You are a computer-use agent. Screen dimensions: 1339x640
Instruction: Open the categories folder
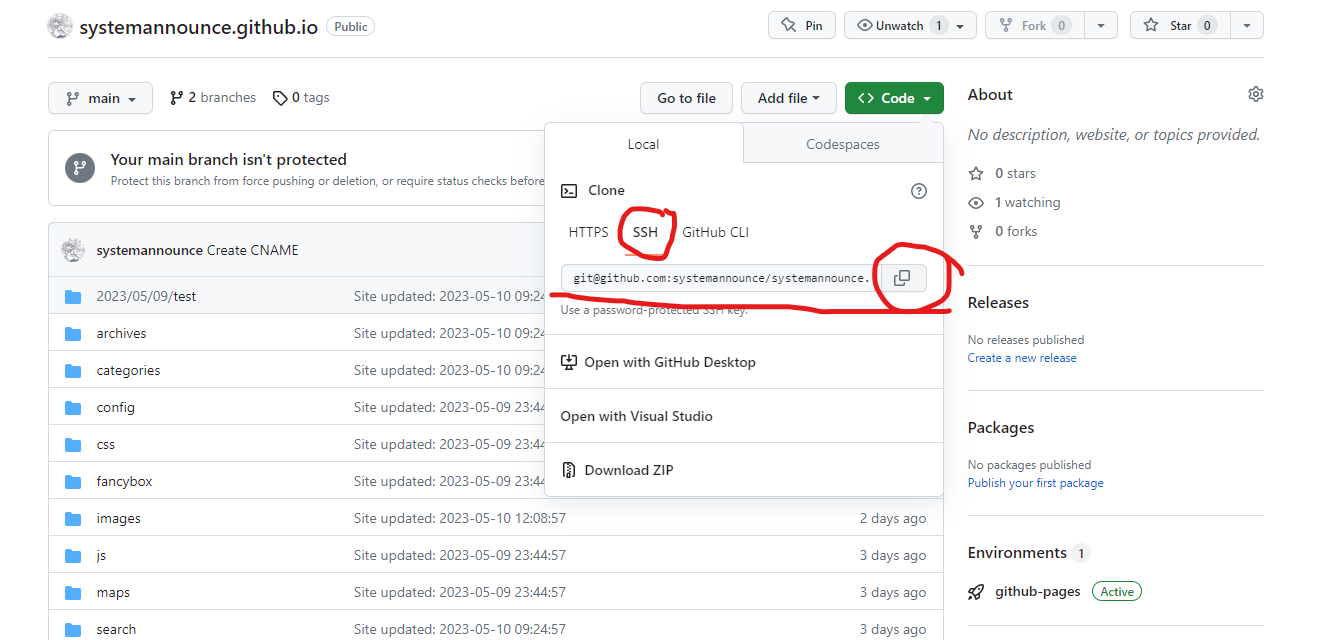tap(128, 370)
